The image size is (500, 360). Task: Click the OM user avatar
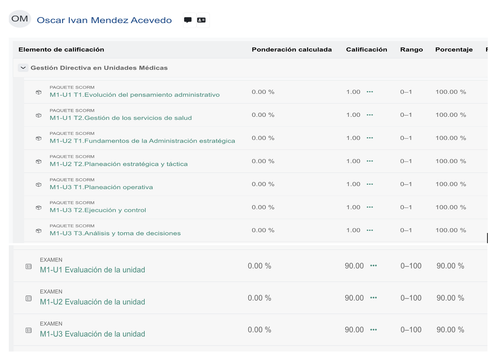point(20,19)
